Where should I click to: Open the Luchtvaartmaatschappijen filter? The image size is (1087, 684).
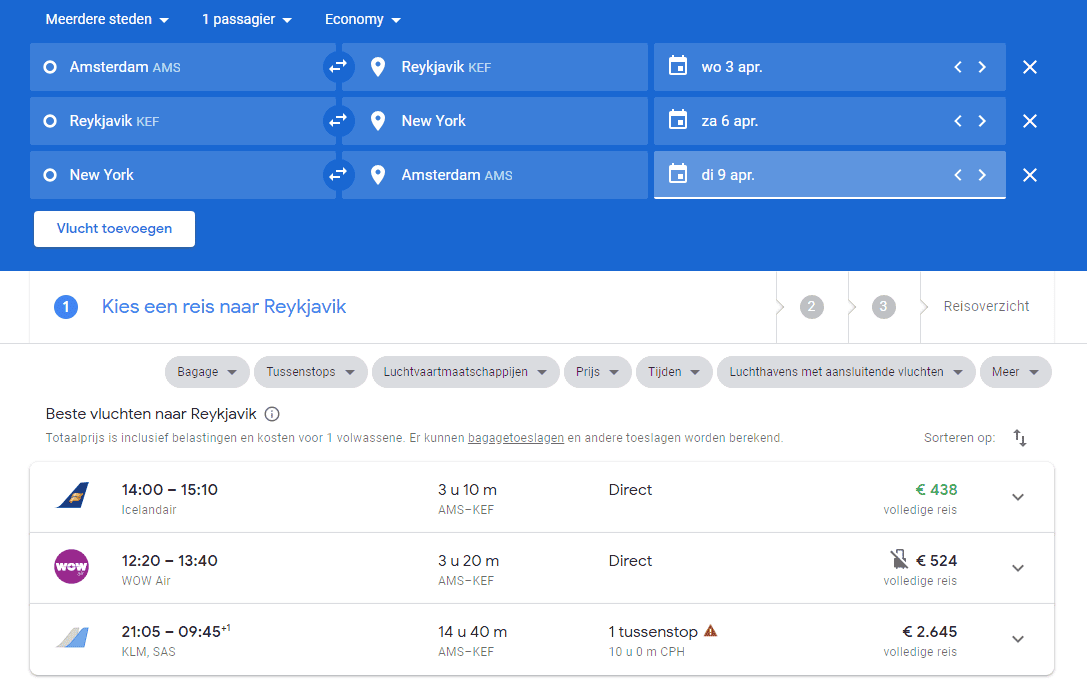[465, 372]
